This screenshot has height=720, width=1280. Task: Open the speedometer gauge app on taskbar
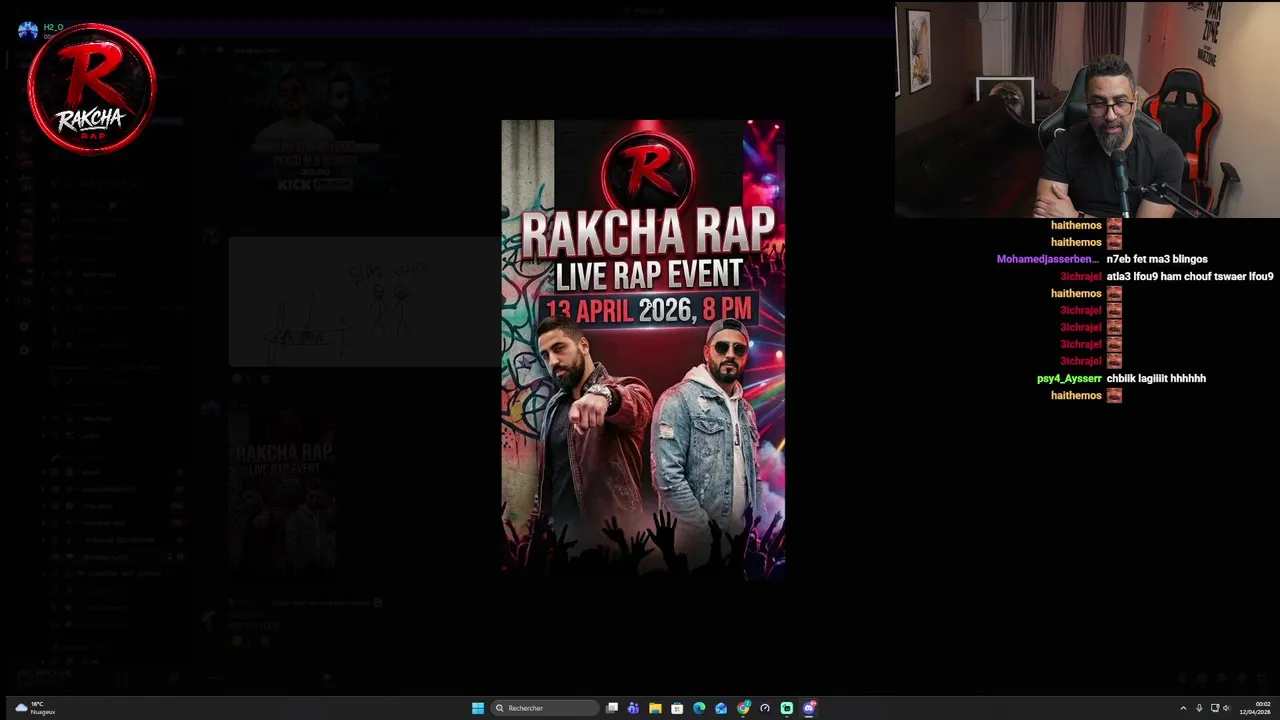765,708
